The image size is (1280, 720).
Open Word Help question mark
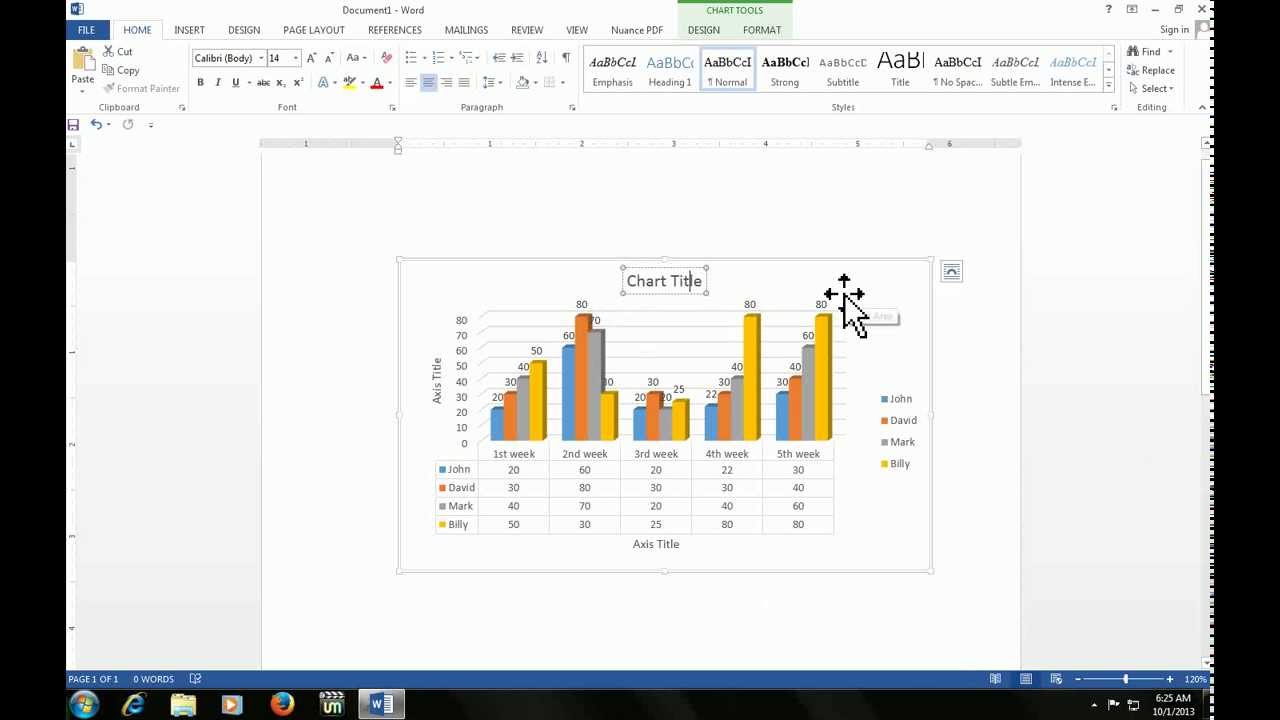(x=1108, y=10)
